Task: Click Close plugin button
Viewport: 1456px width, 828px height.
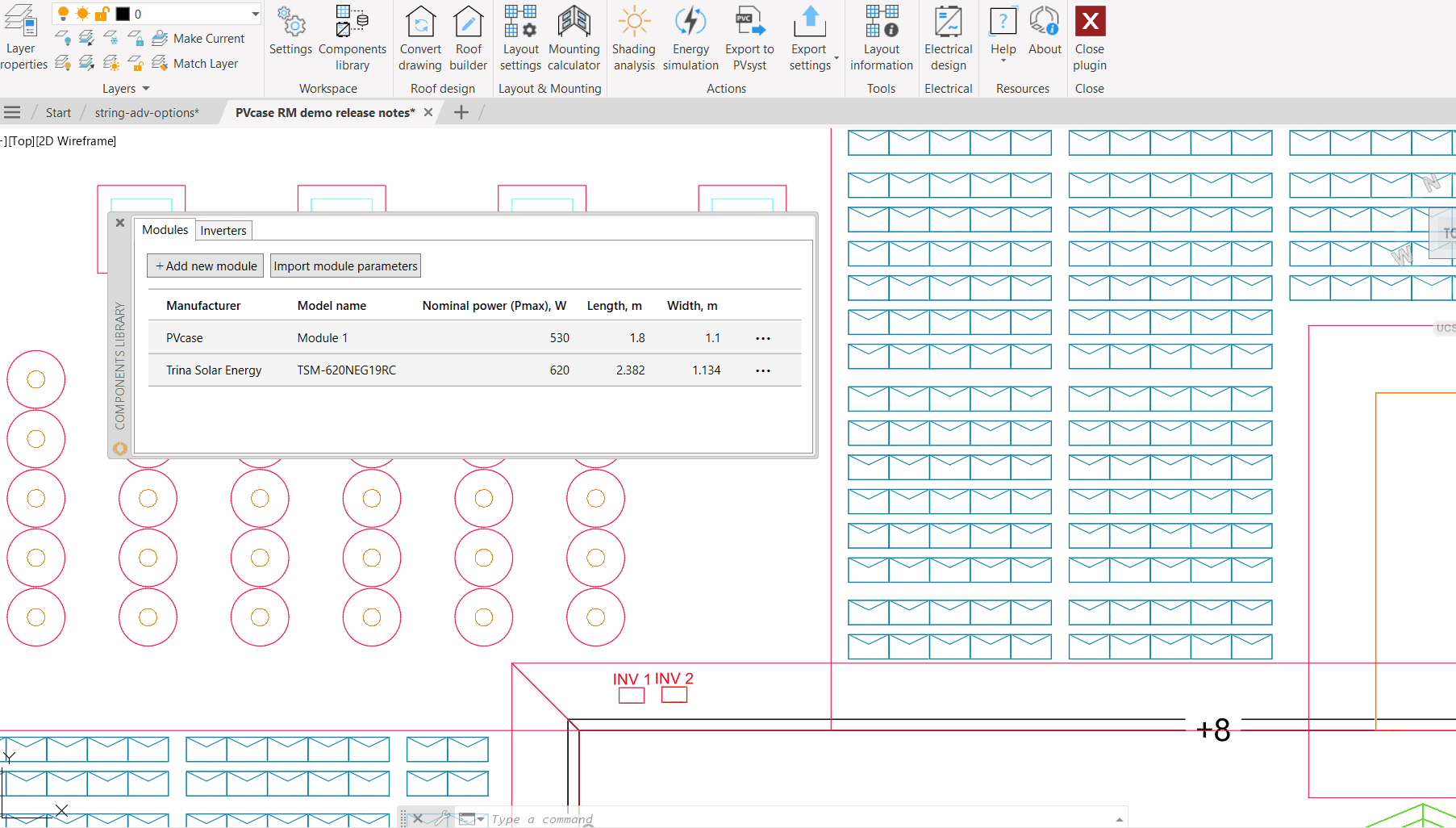Action: click(1090, 37)
